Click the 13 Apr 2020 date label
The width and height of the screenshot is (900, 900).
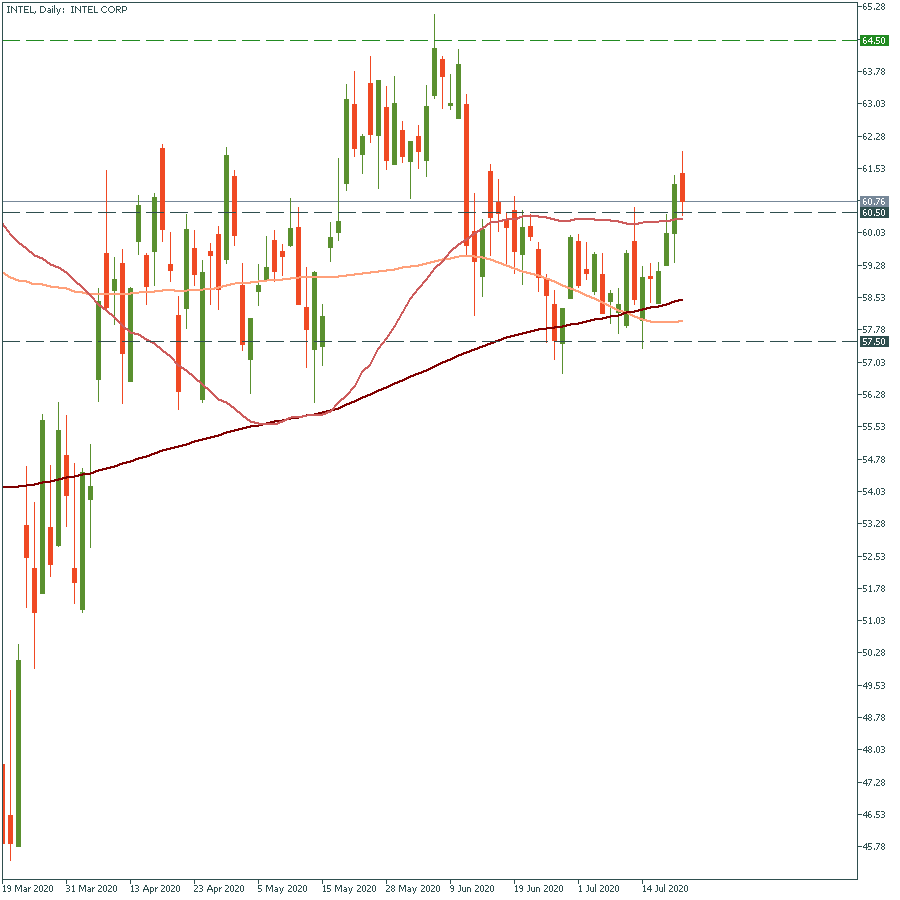coord(155,888)
